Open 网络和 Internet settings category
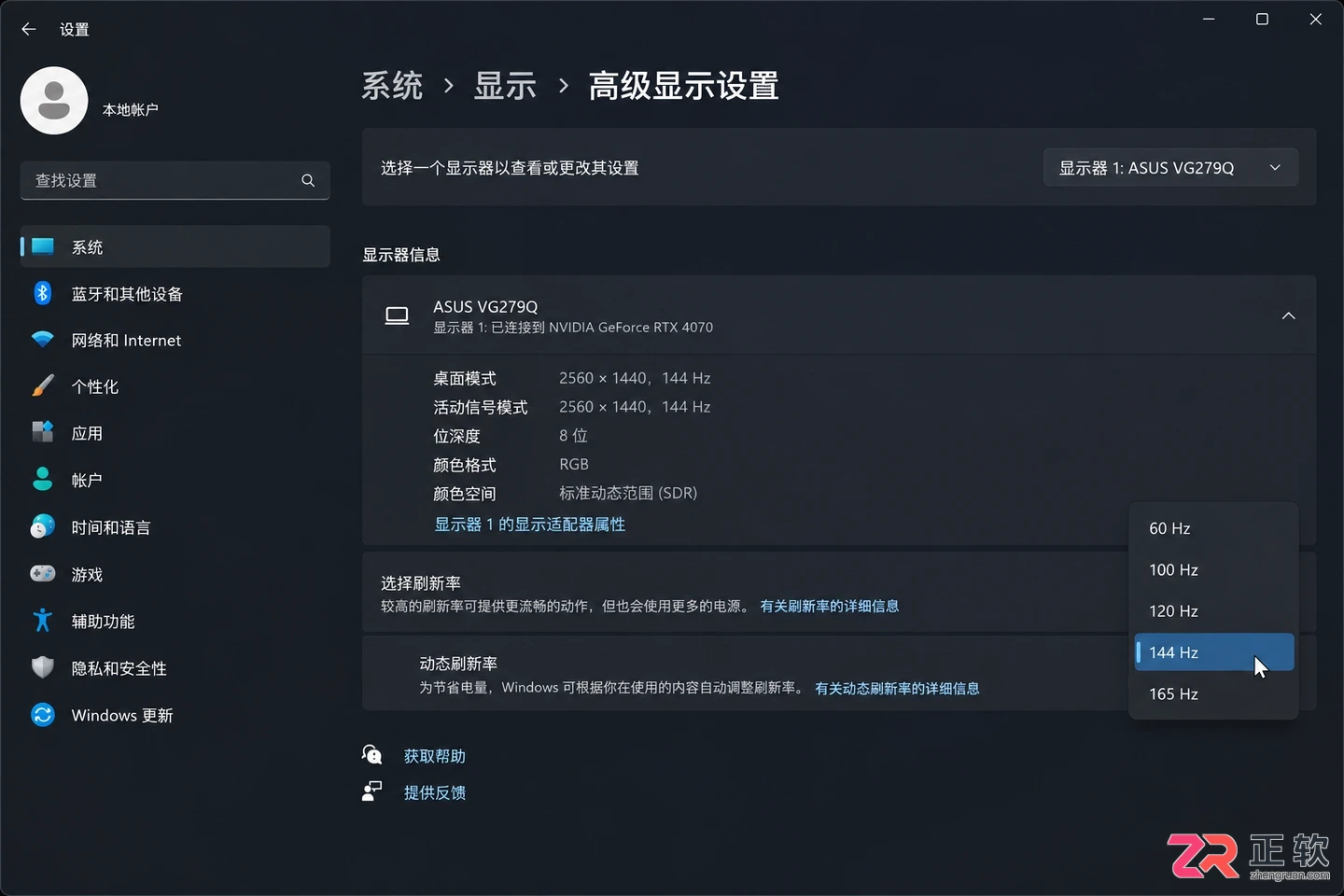Image resolution: width=1344 pixels, height=896 pixels. pos(175,340)
